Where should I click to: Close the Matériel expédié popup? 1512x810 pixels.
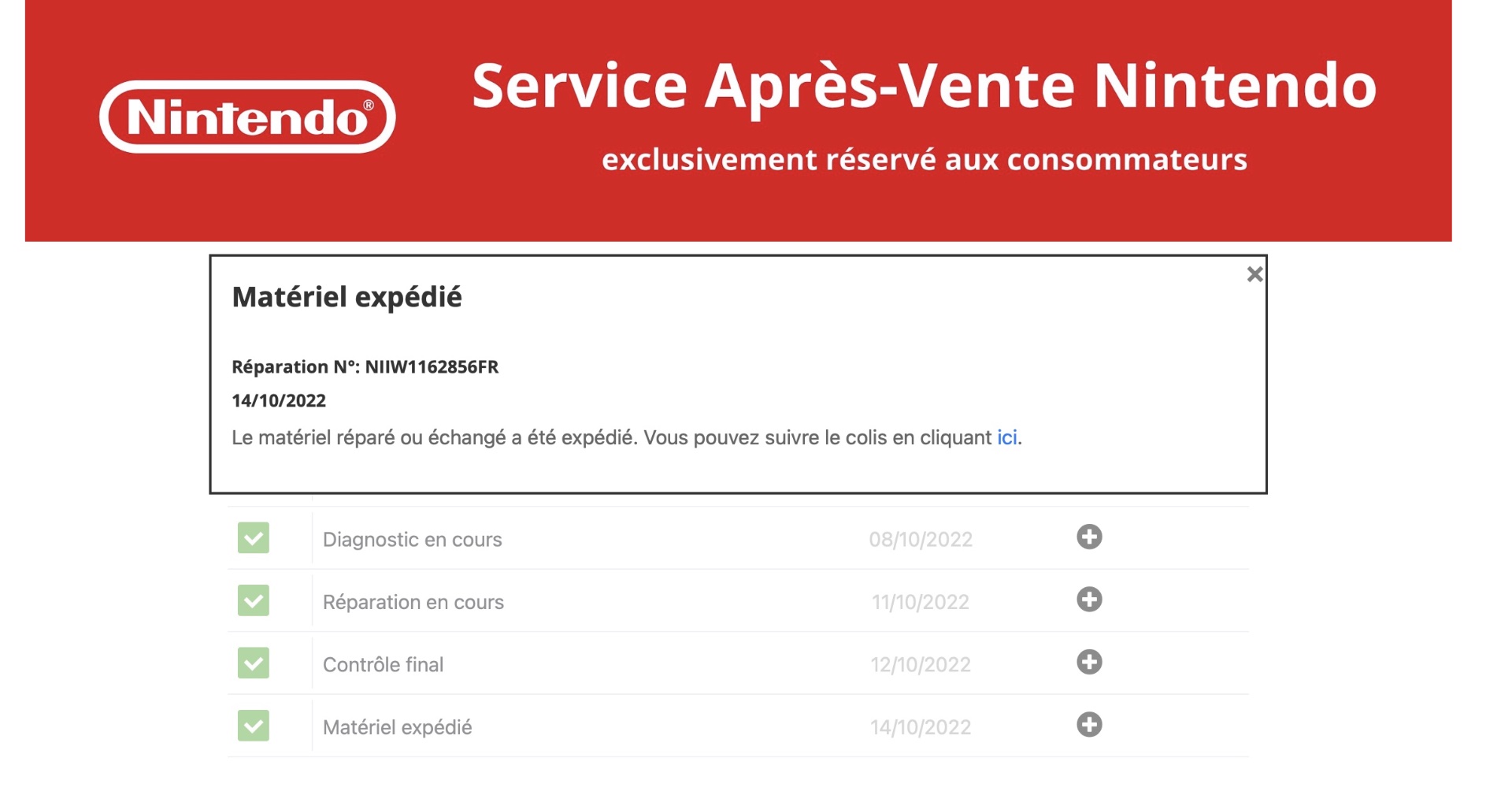pos(1254,274)
